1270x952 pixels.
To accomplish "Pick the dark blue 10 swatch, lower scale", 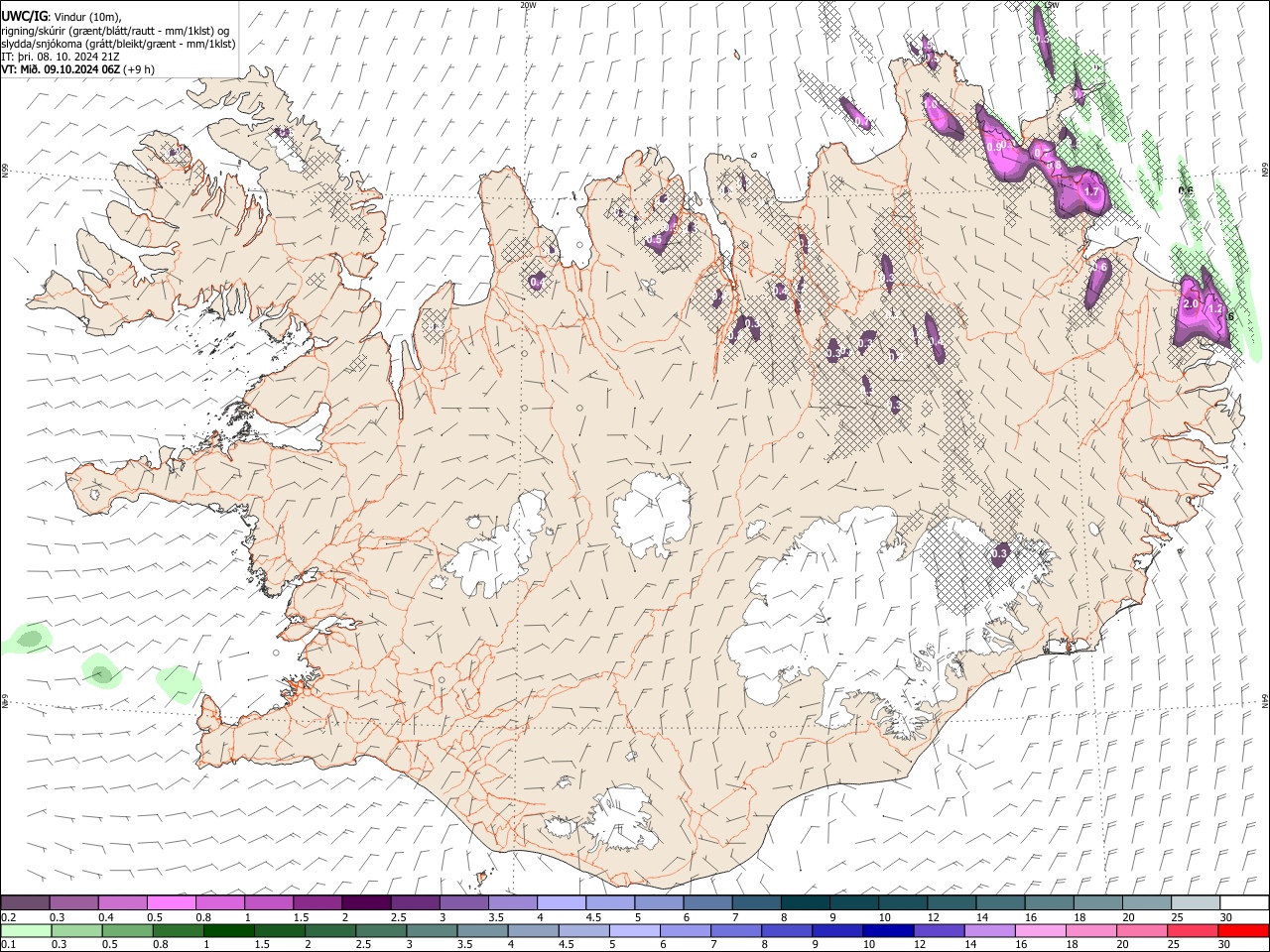I will coord(887,931).
